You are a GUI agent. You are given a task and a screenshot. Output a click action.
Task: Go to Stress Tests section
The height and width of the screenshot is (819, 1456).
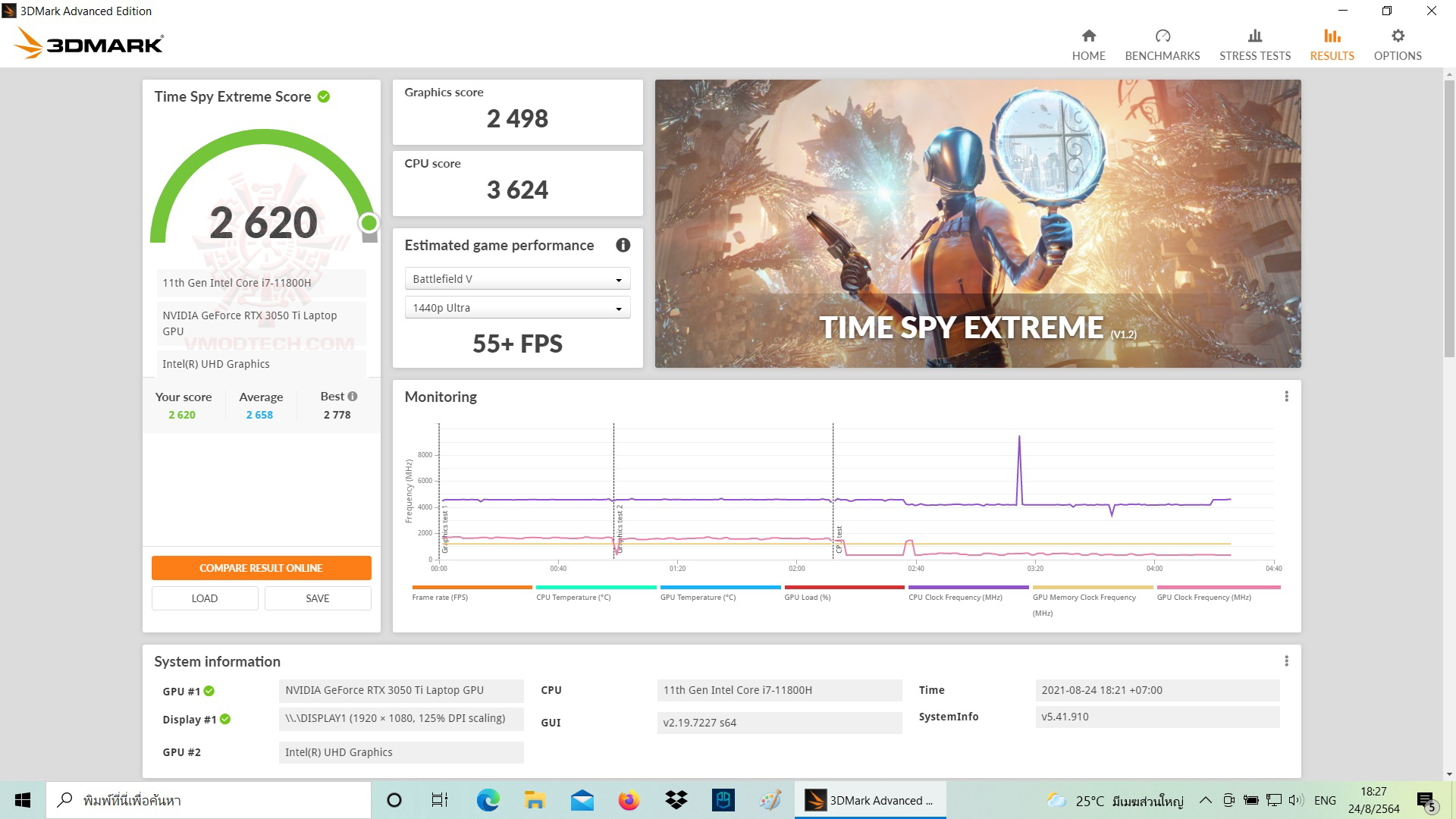tap(1254, 45)
